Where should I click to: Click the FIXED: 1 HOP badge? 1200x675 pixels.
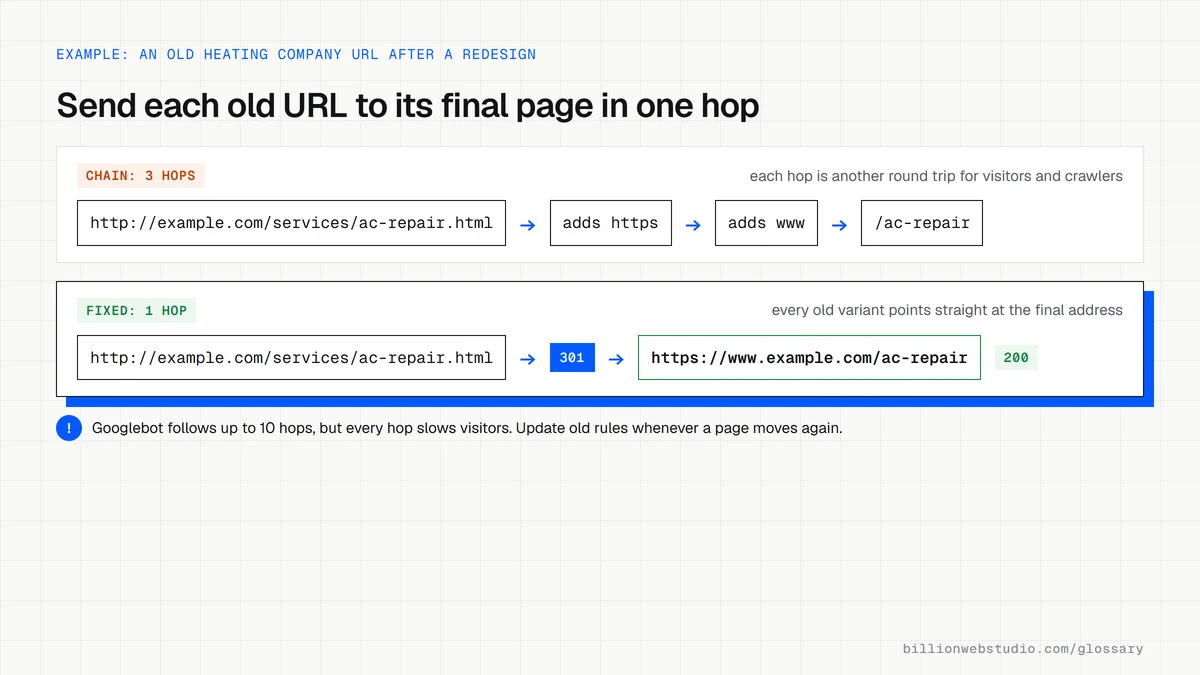point(137,311)
